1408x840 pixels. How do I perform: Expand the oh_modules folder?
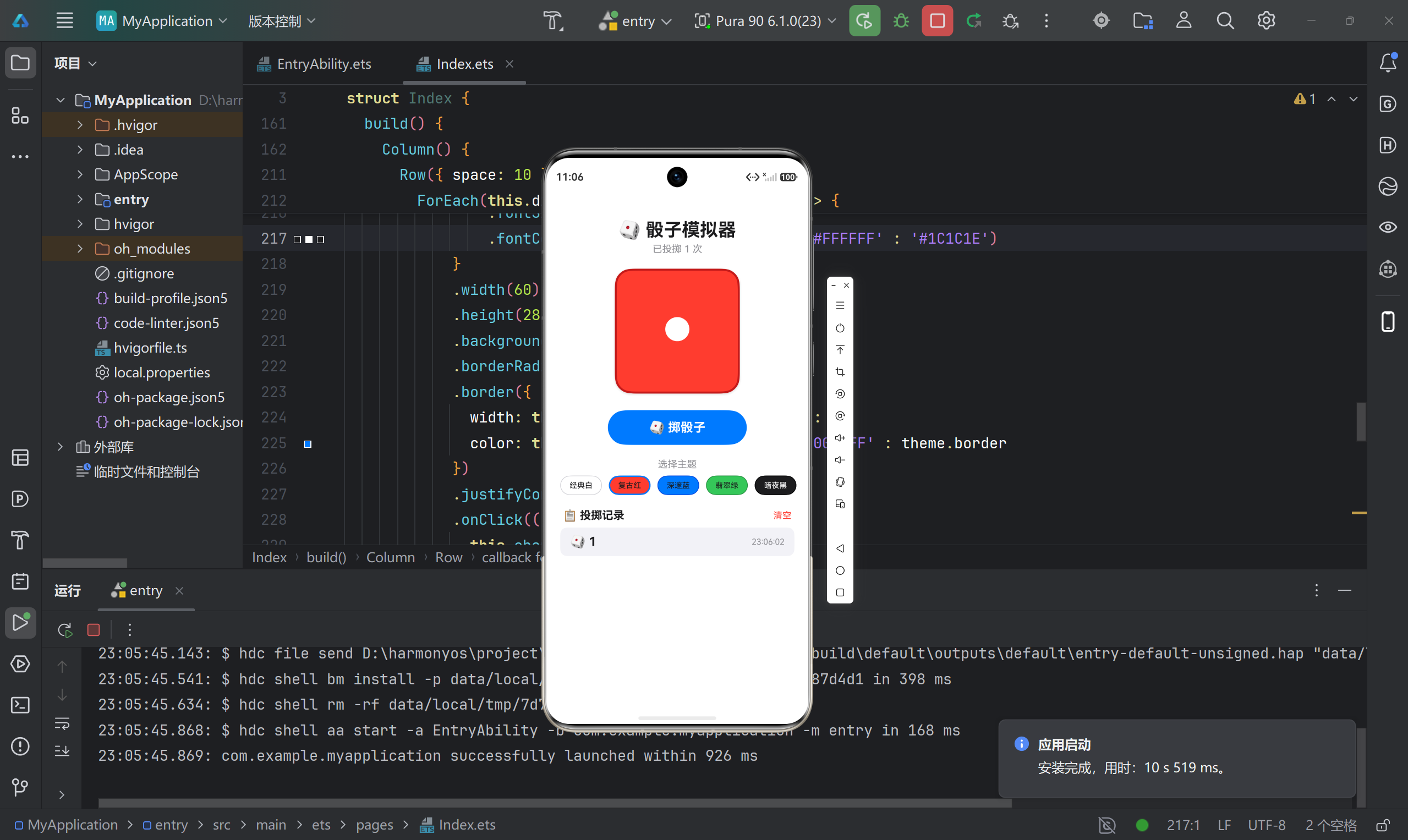pos(80,249)
